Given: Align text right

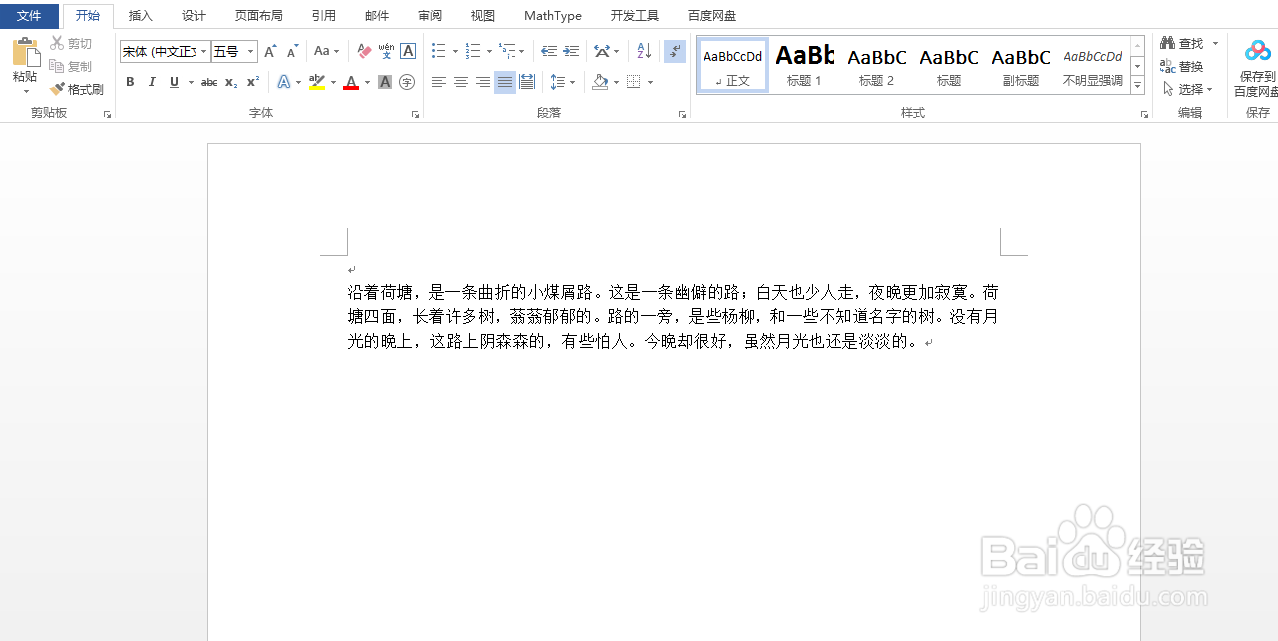Looking at the screenshot, I should coord(483,82).
